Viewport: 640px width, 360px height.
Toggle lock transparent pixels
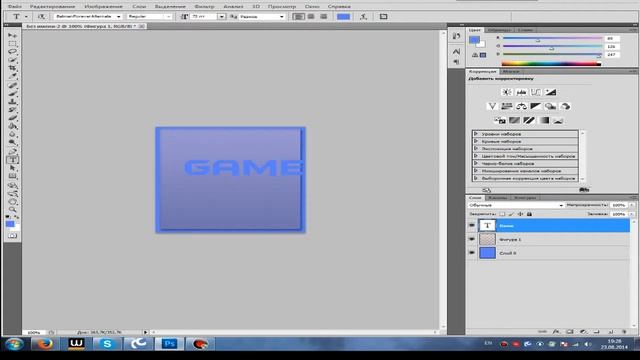[x=502, y=214]
